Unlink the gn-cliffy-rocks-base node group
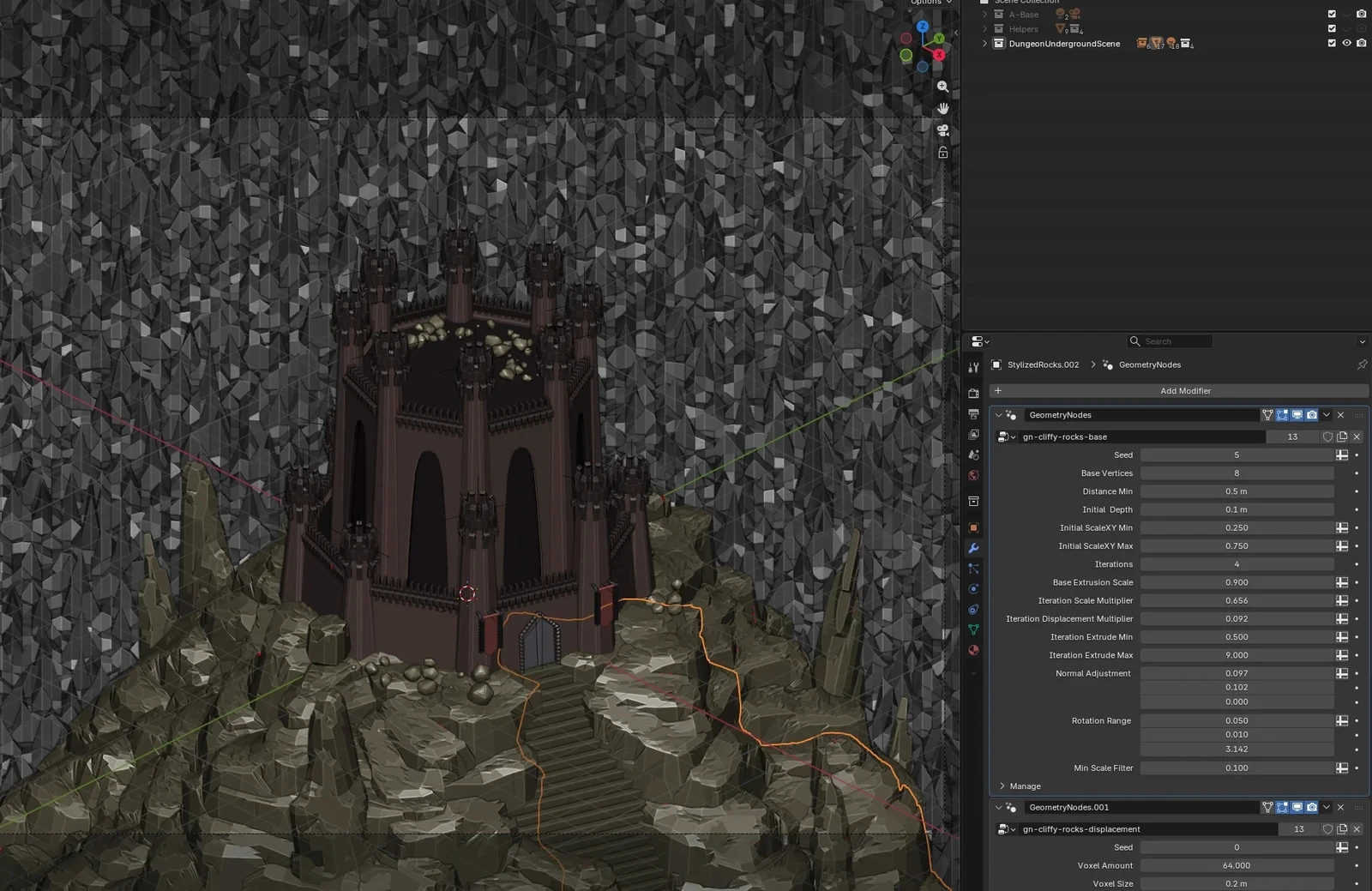1372x891 pixels. 1357,436
